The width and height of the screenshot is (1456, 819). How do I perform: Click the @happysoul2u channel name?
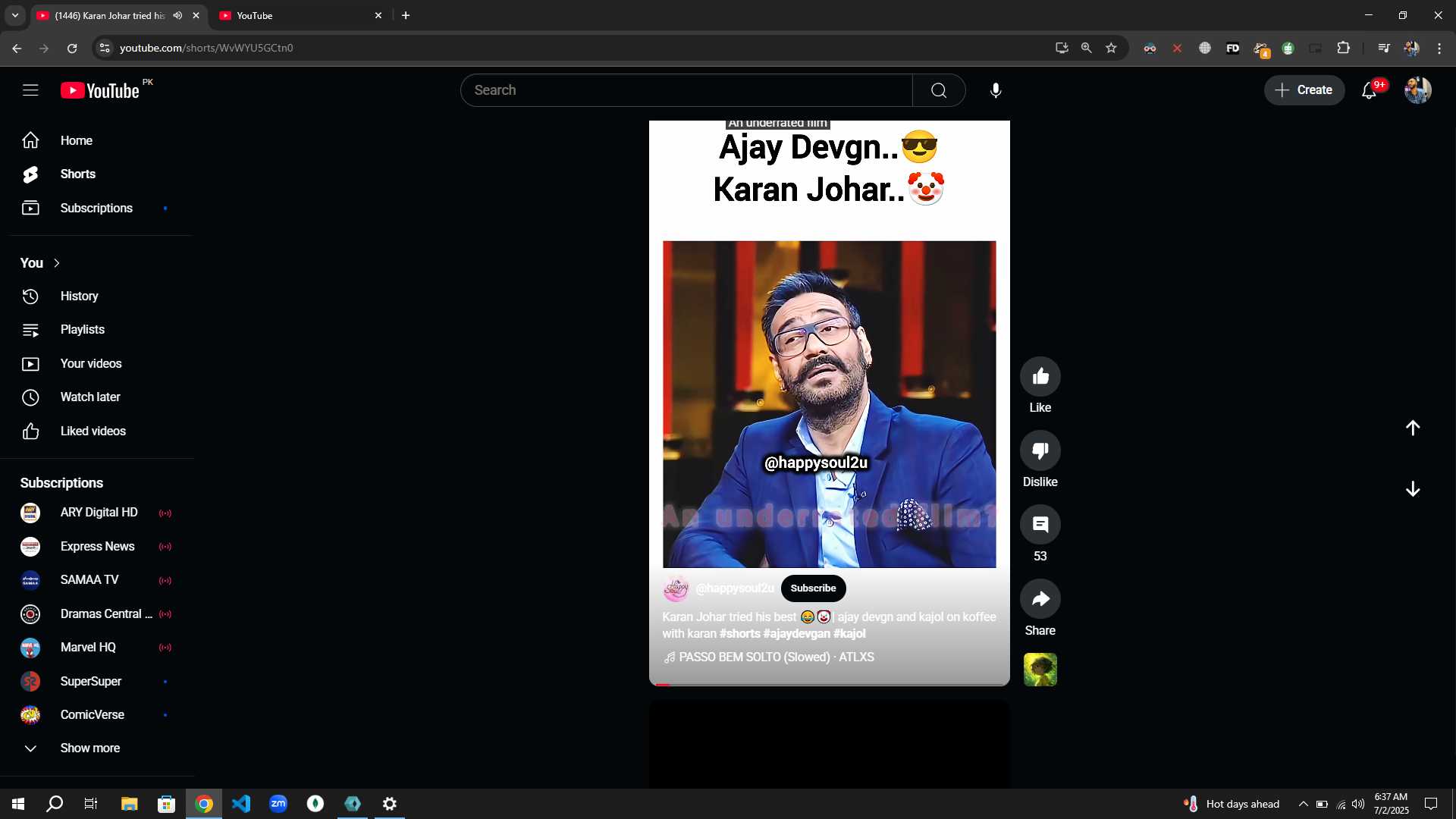pyautogui.click(x=734, y=588)
